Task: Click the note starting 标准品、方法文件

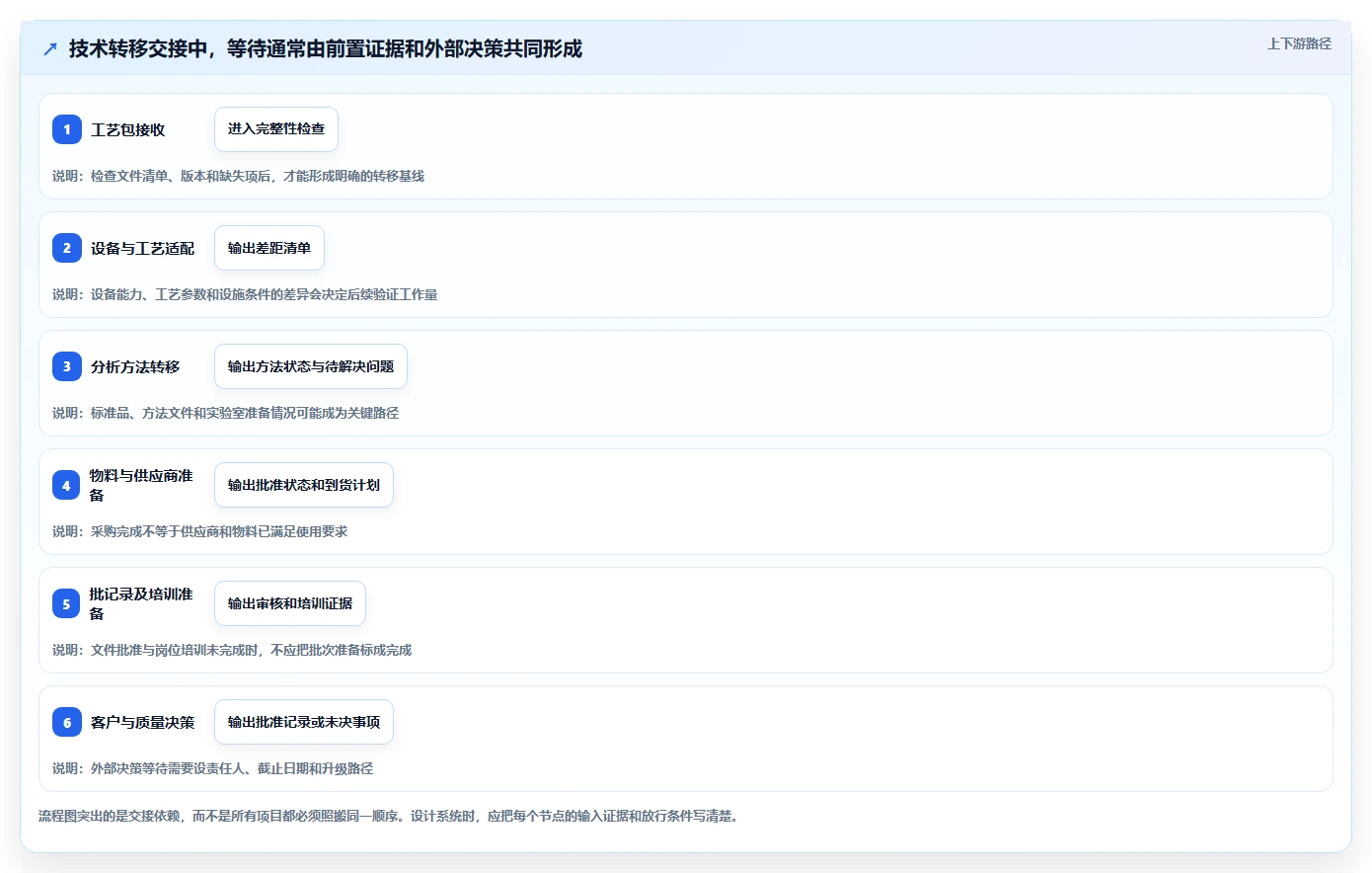Action: coord(225,413)
